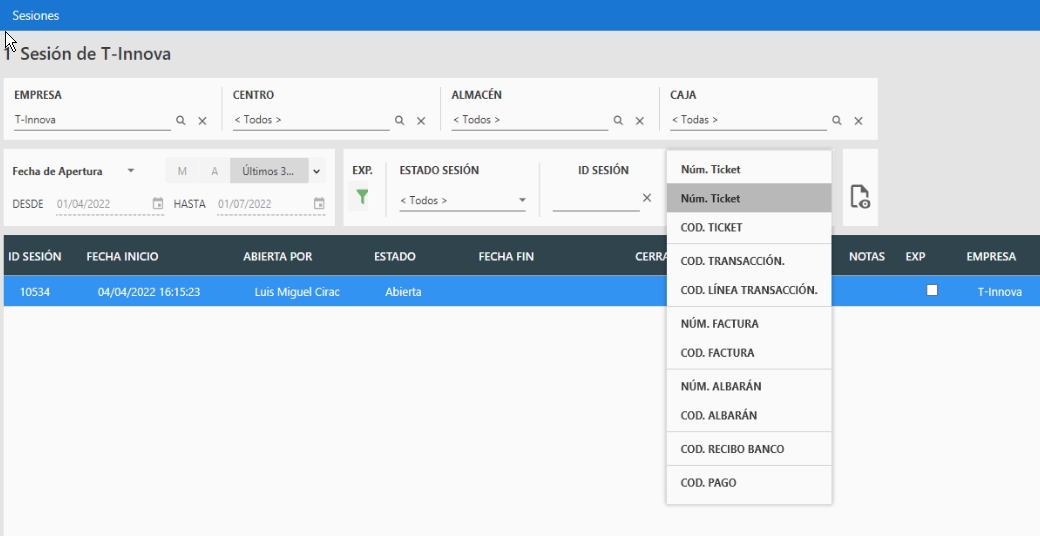Open the DESDE date calendar picker
Image resolution: width=1040 pixels, height=536 pixels.
pyautogui.click(x=158, y=204)
